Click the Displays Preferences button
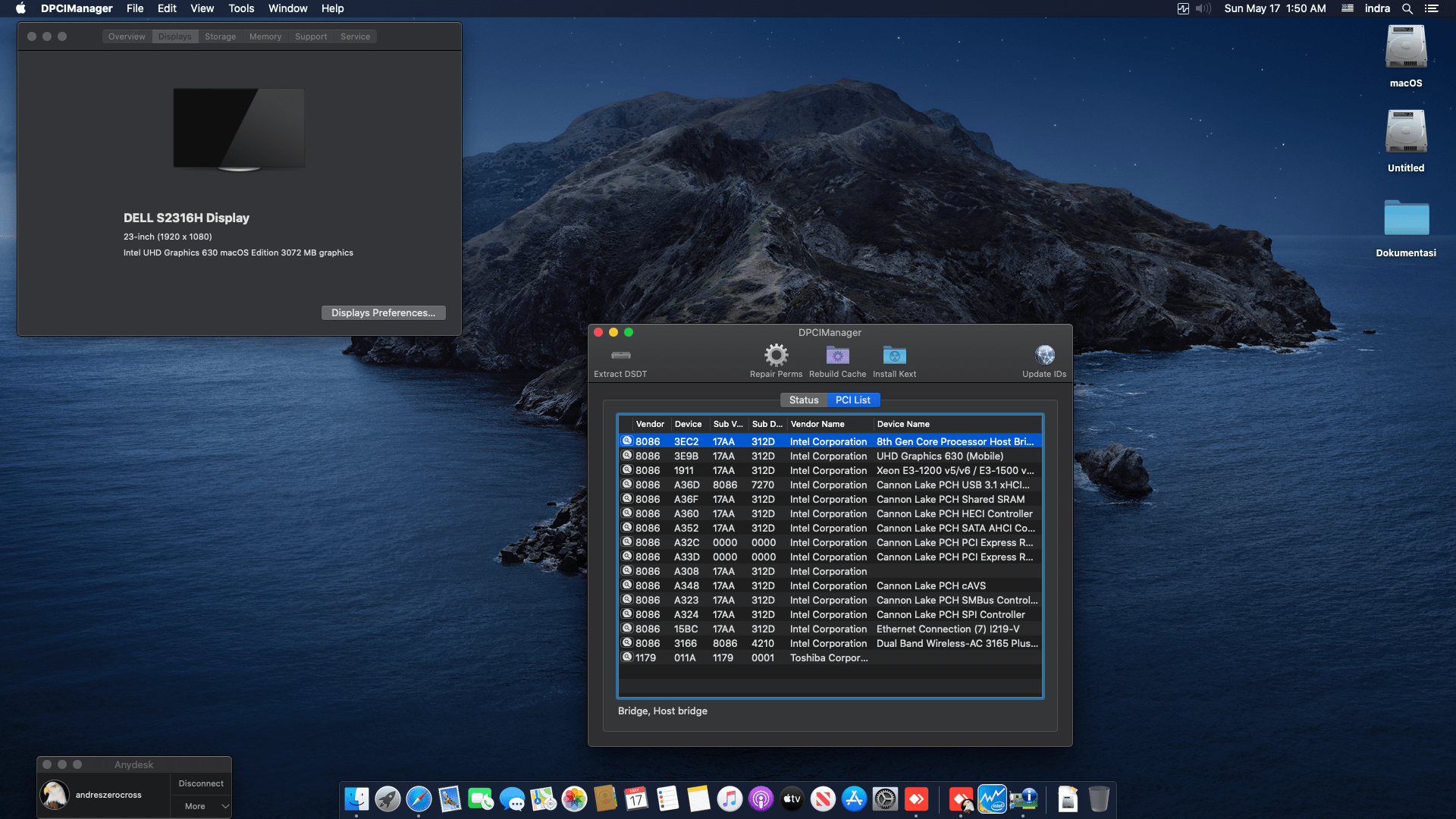The width and height of the screenshot is (1456, 819). click(x=383, y=312)
